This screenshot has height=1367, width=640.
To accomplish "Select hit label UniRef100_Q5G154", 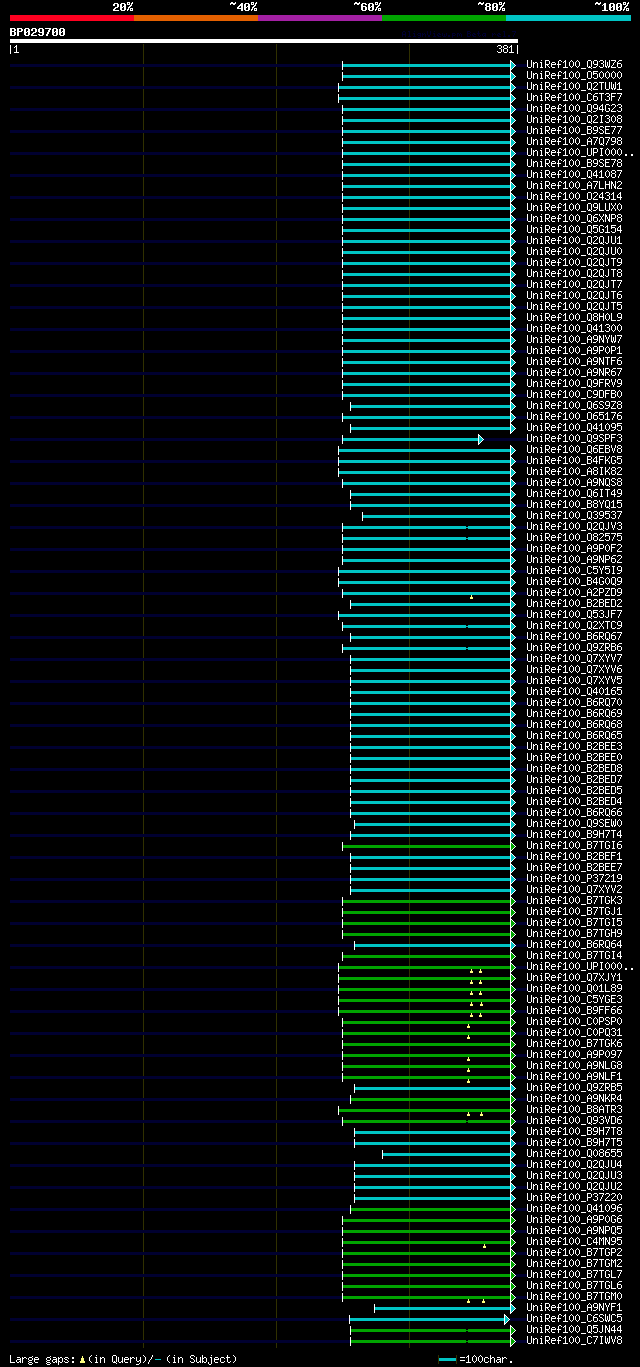I will [x=574, y=229].
